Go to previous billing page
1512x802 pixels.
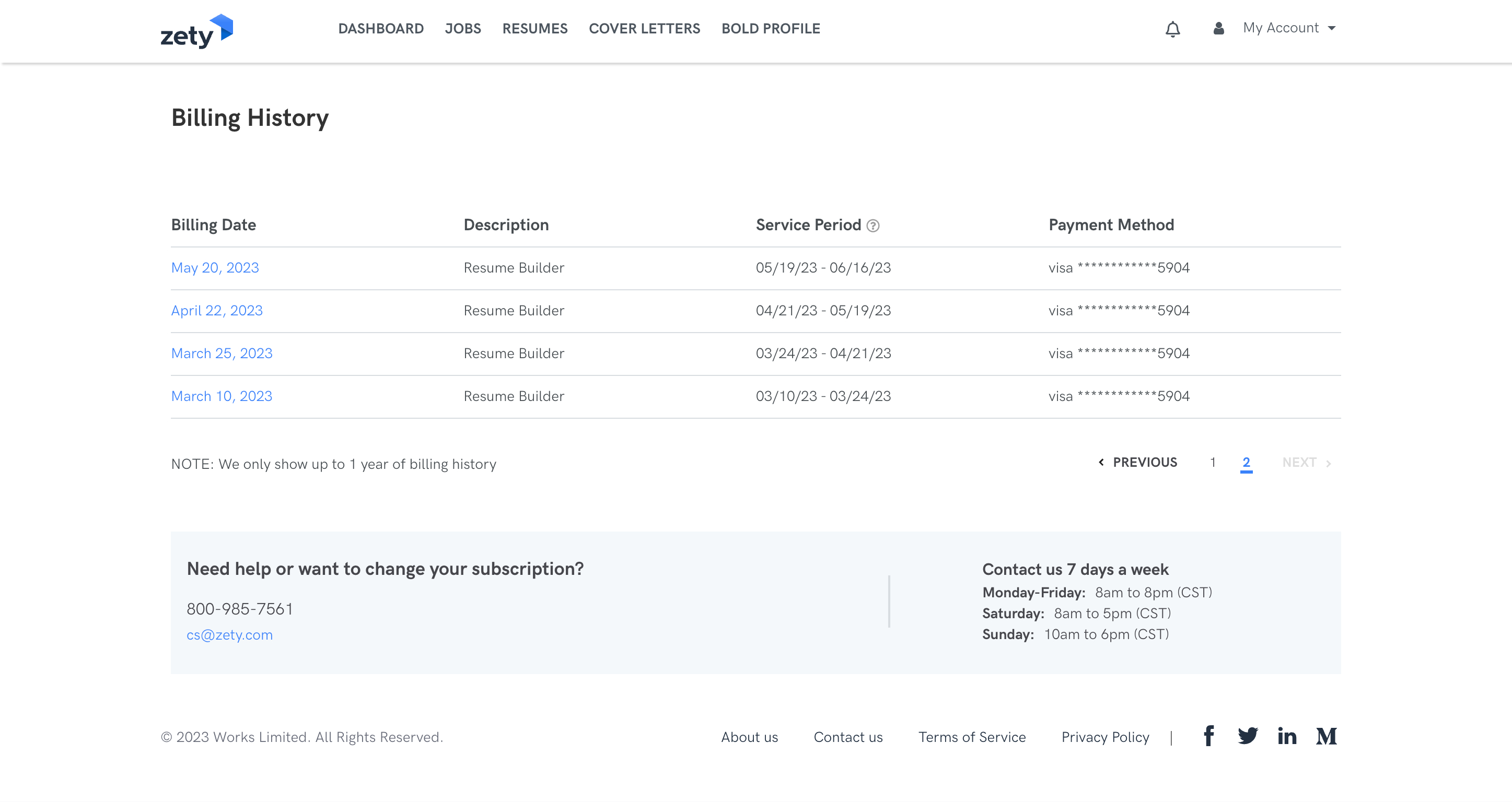coord(1137,462)
